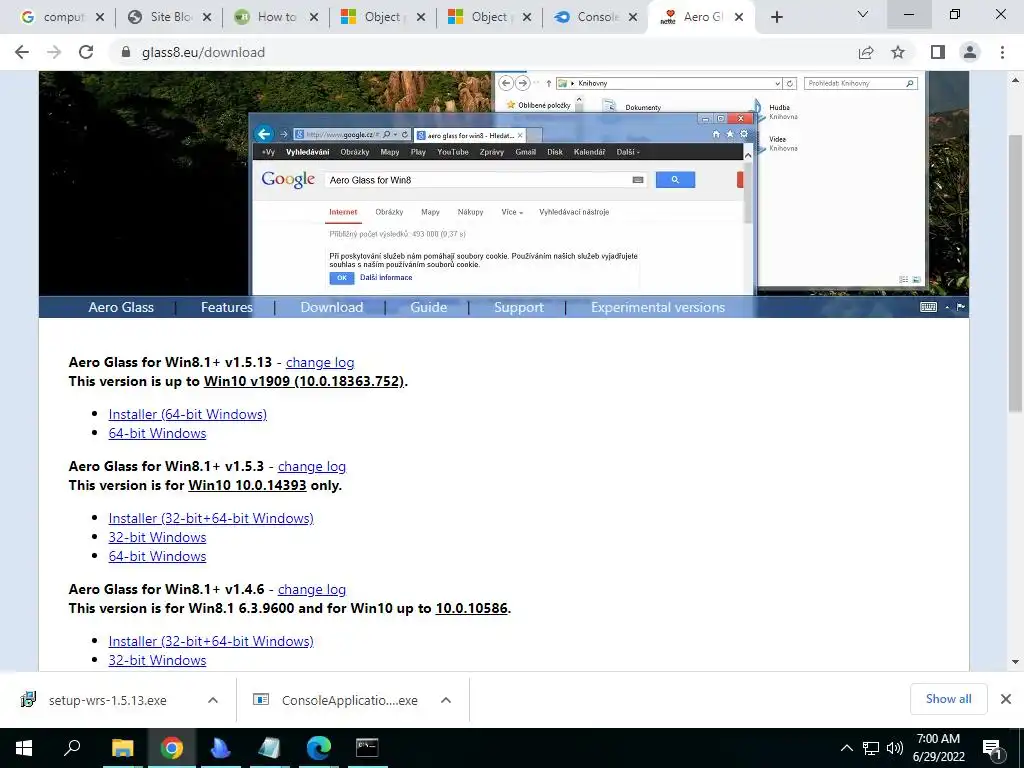Open a new tab
This screenshot has height=768, width=1024.
coord(776,17)
